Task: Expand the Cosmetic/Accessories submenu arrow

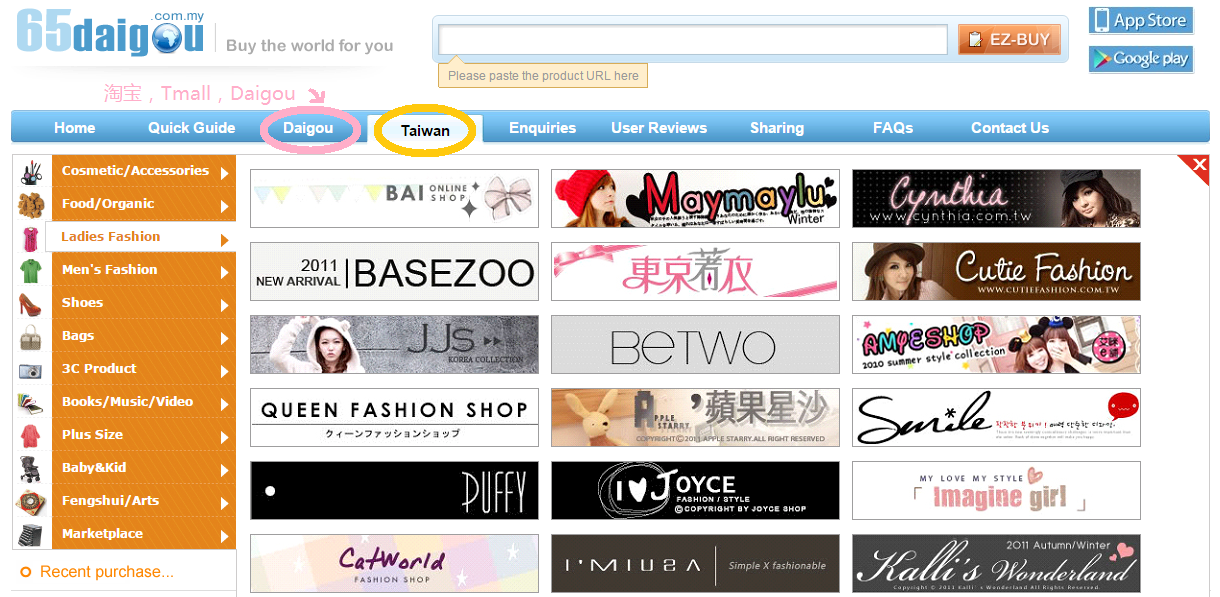Action: (225, 173)
